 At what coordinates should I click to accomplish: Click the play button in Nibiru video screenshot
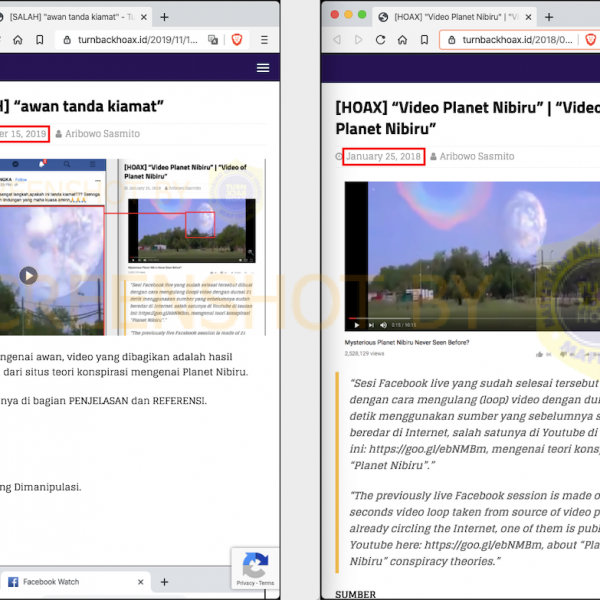[x=357, y=325]
